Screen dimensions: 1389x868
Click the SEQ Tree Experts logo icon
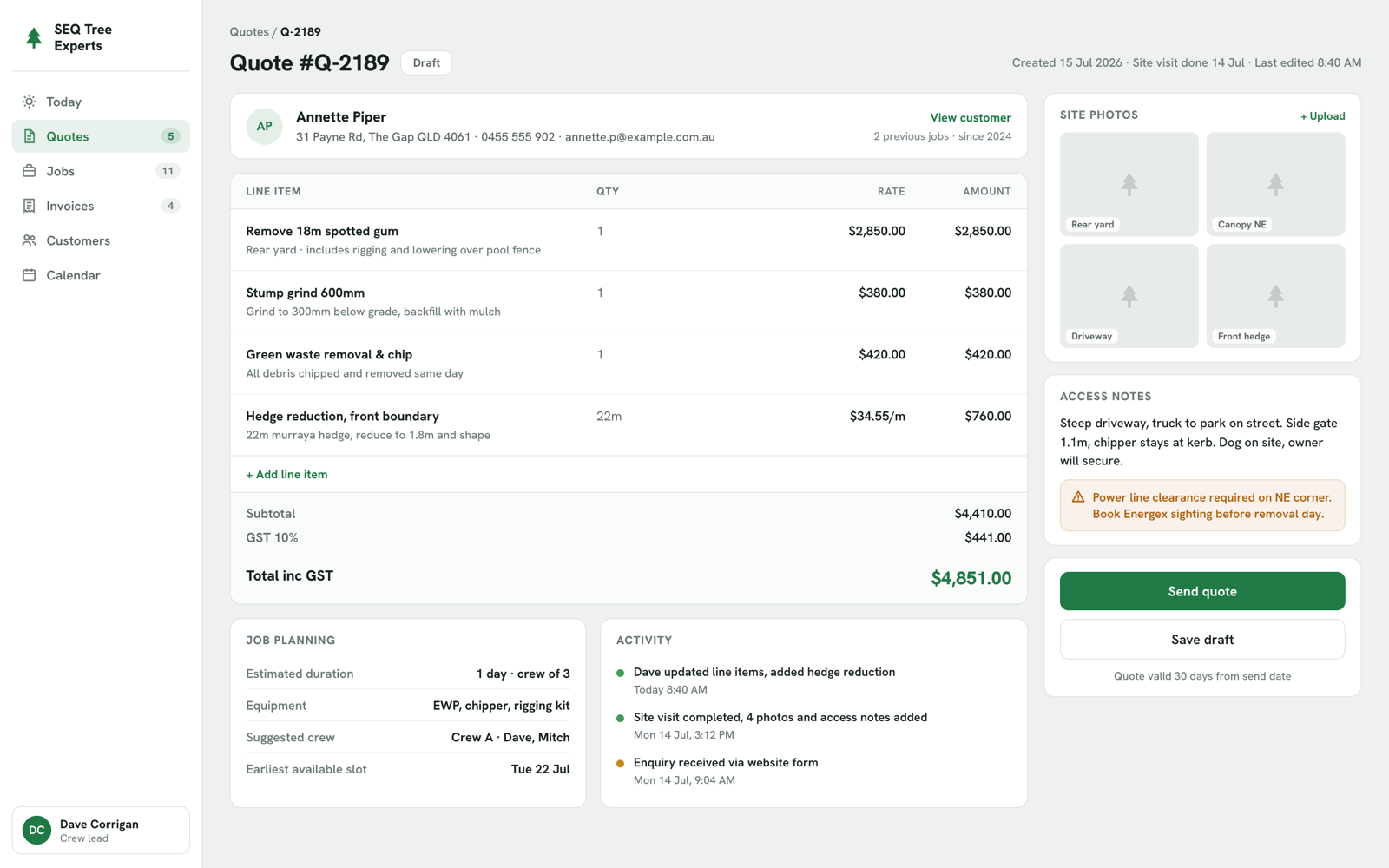point(34,37)
